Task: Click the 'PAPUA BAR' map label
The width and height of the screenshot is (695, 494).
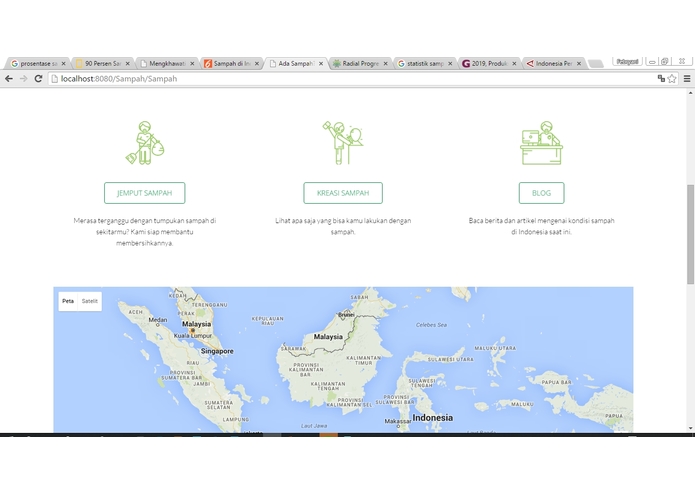Action: pyautogui.click(x=556, y=382)
